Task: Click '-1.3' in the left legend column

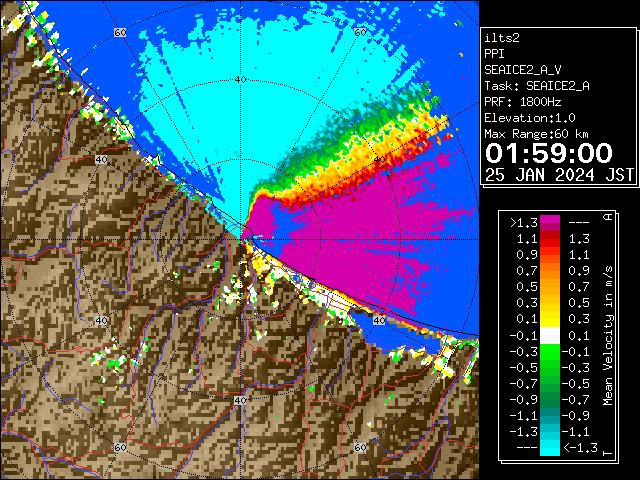Action: click(x=524, y=431)
